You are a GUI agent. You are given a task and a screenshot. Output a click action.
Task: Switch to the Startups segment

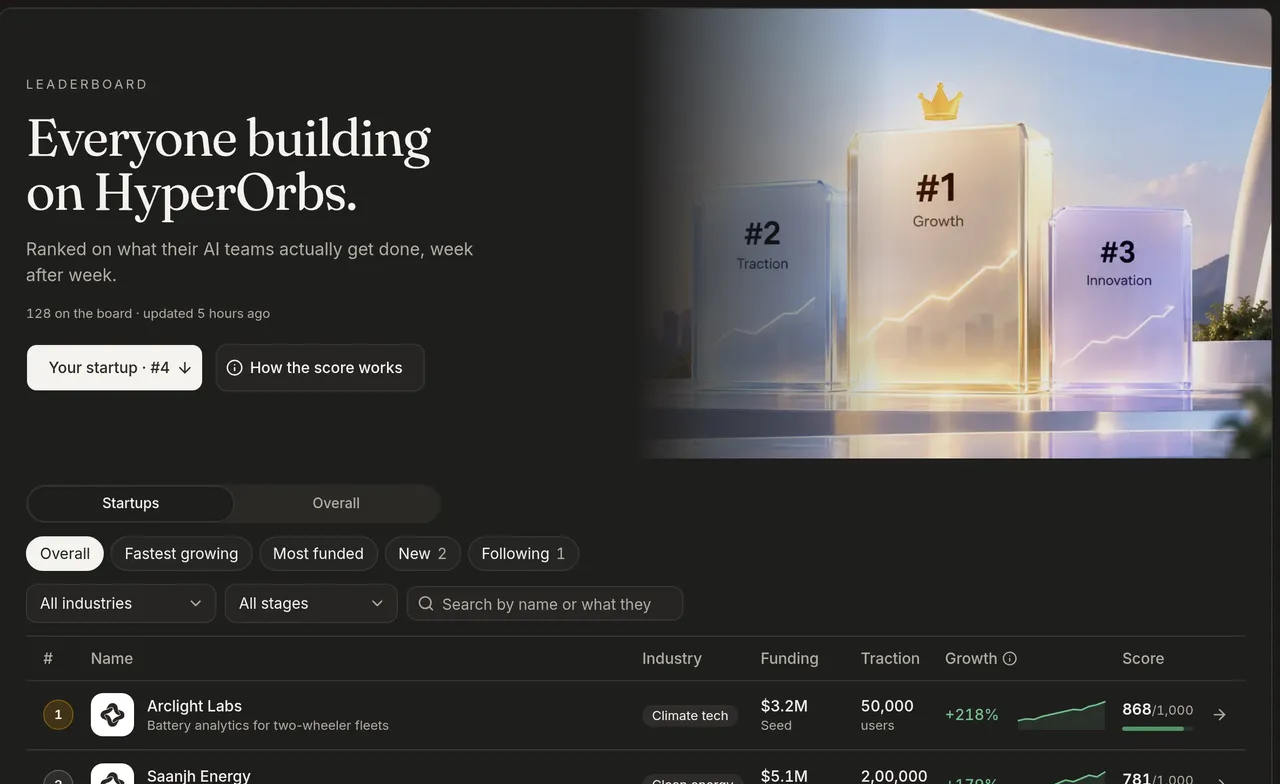click(130, 503)
